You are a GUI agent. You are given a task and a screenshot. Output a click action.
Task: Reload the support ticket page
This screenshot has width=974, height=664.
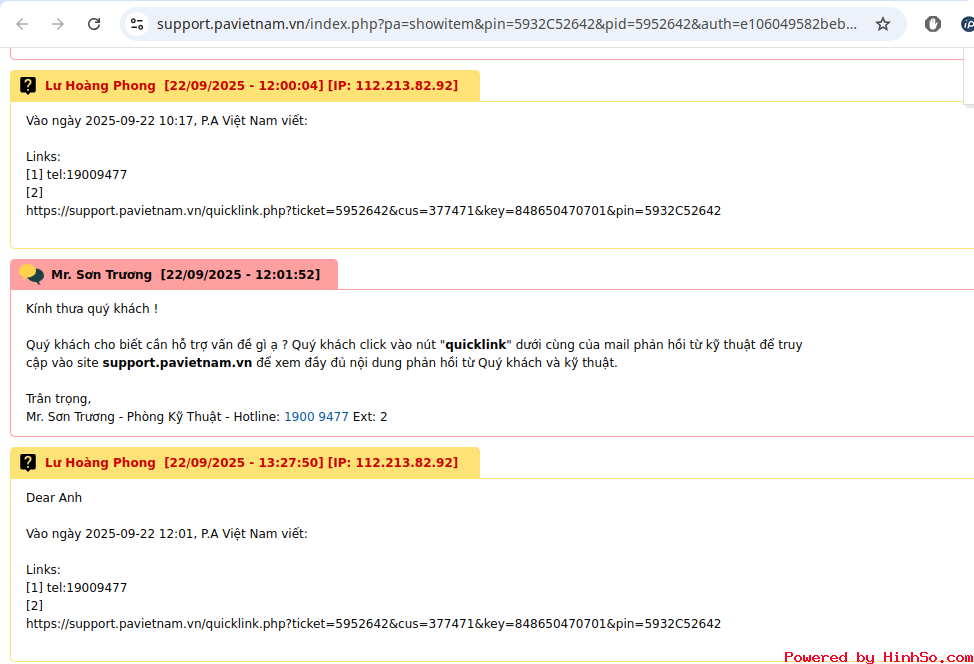point(94,24)
